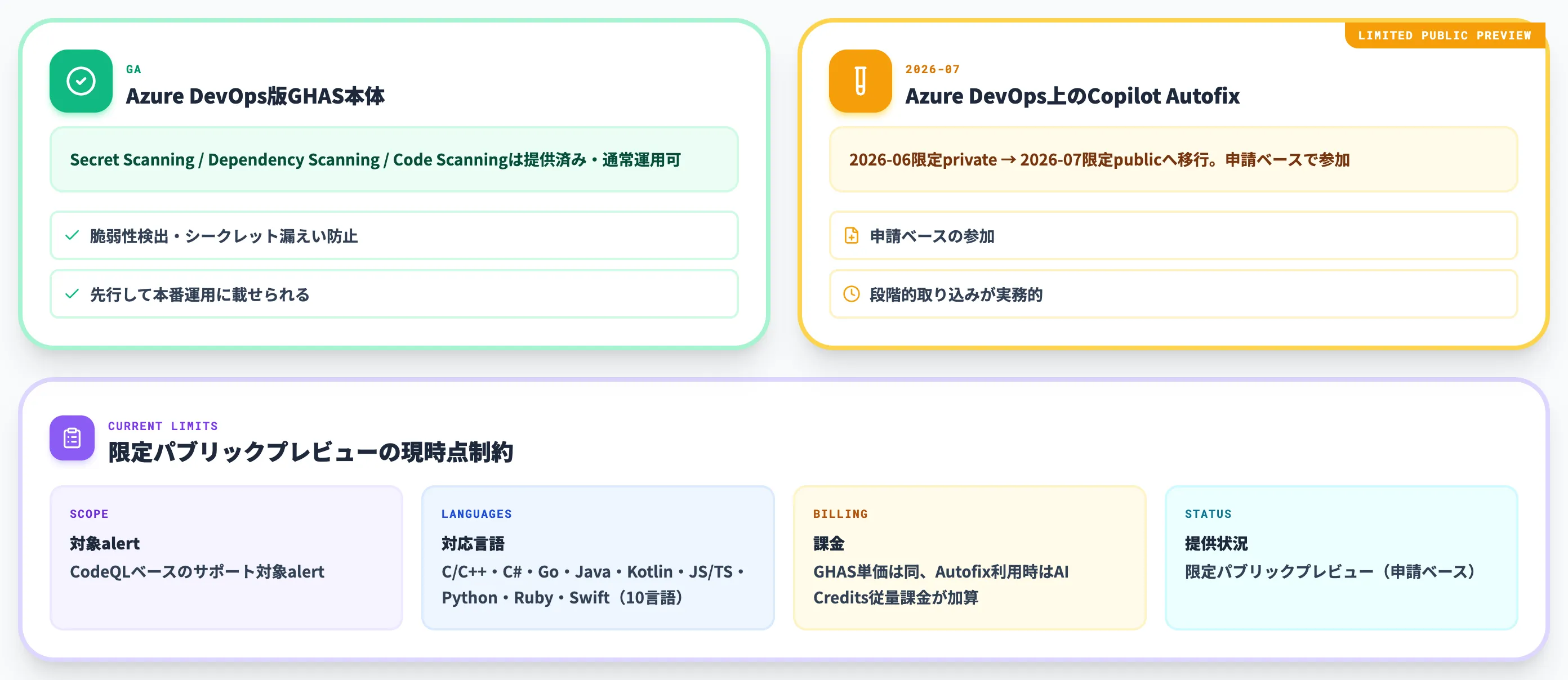Click the CURRENT LIMITS label
Viewport: 1568px width, 680px height.
[x=163, y=426]
